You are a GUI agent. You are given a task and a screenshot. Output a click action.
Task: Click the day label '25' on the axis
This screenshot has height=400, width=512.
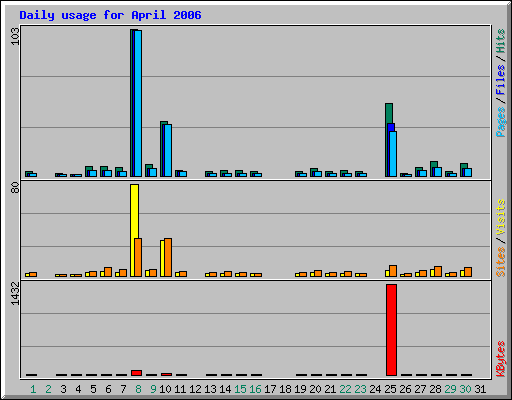(x=390, y=389)
